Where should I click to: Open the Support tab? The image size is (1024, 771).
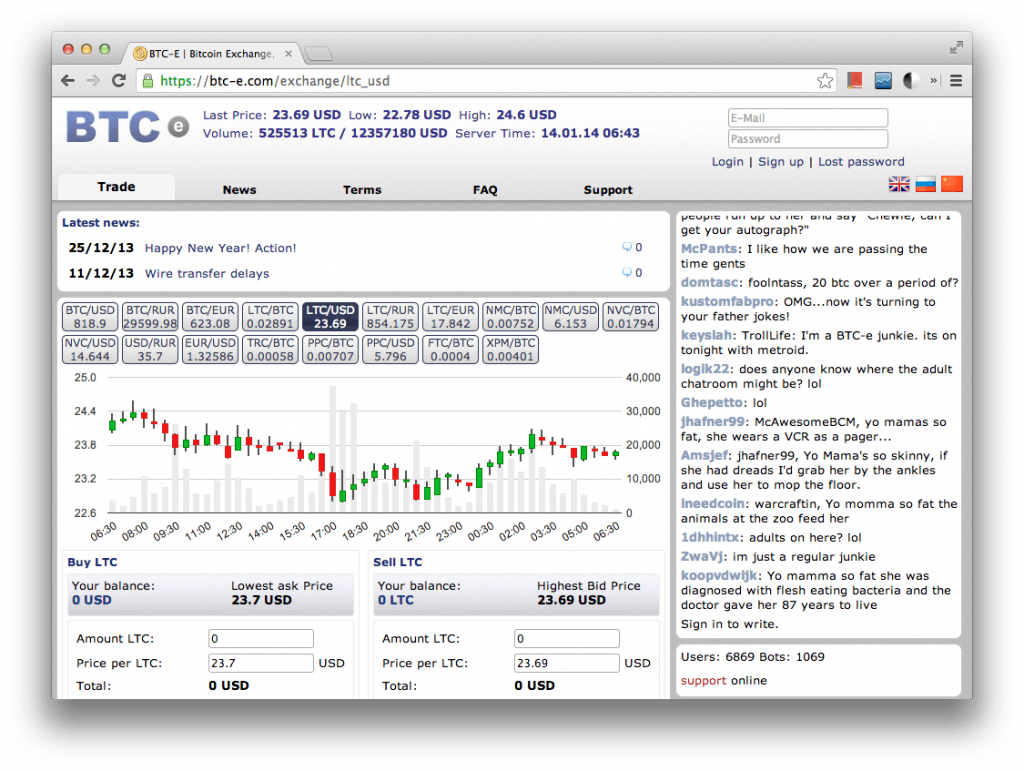pyautogui.click(x=608, y=190)
